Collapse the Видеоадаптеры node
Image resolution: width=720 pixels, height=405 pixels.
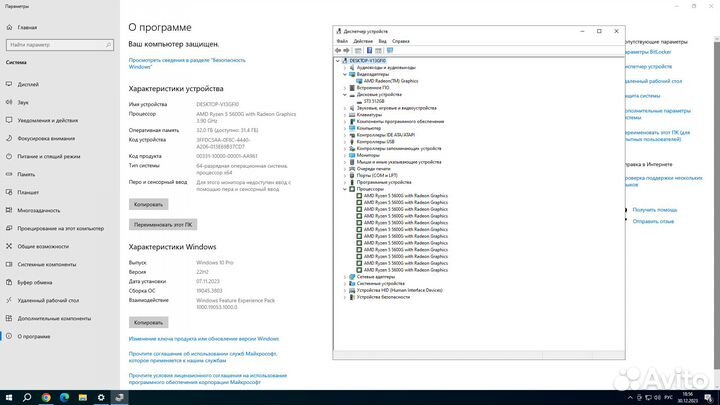click(345, 74)
